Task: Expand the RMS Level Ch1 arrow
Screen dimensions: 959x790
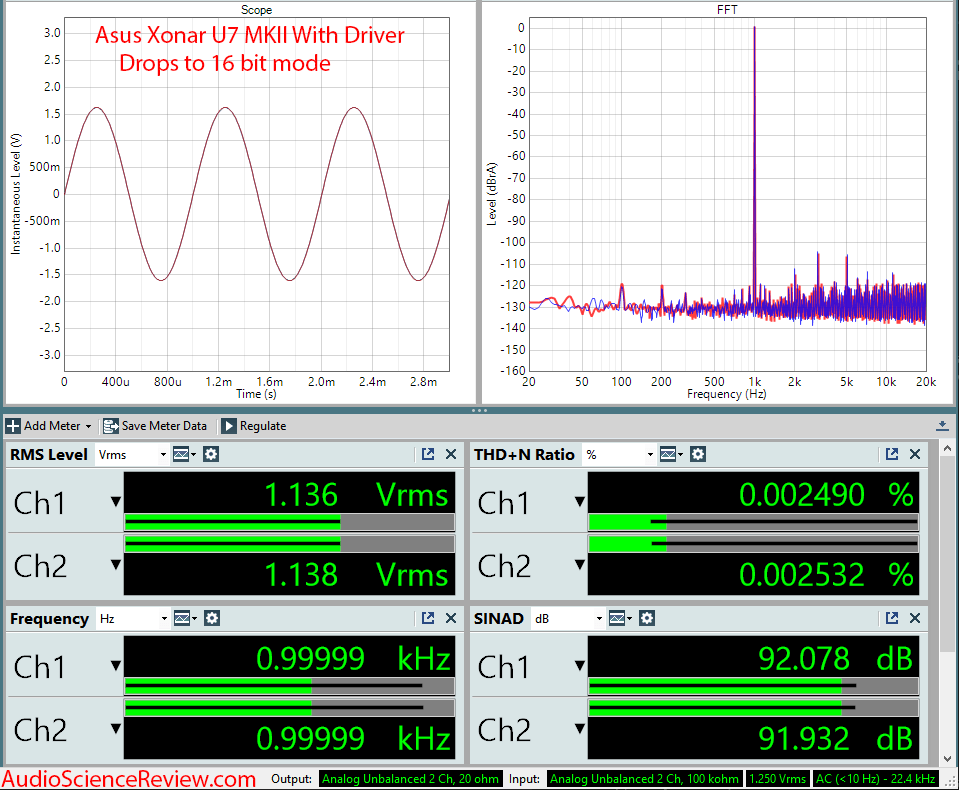Action: coord(116,502)
